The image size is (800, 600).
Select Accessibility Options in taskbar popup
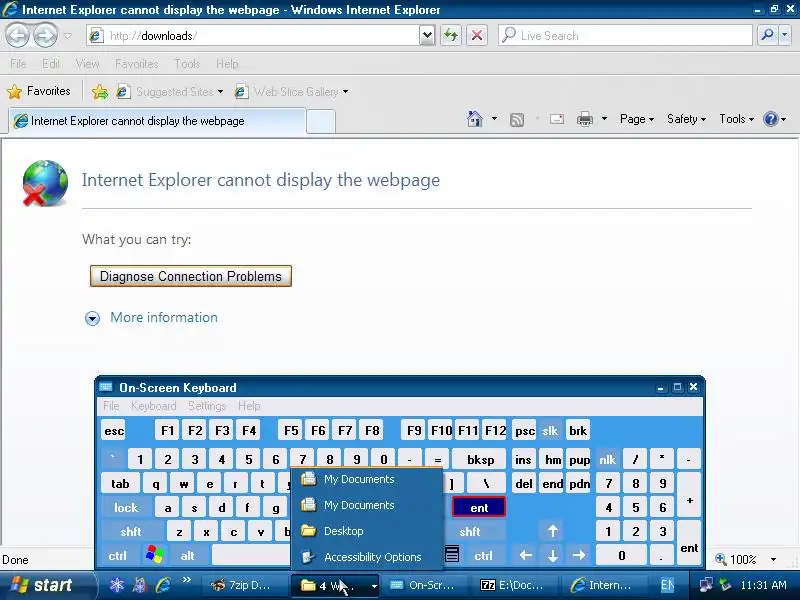tap(366, 557)
